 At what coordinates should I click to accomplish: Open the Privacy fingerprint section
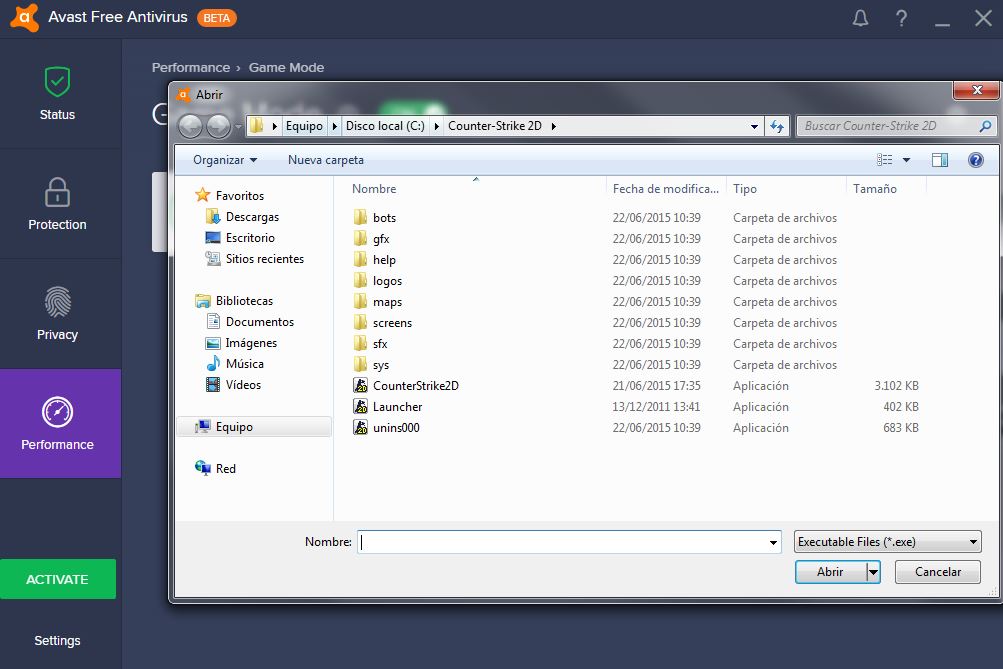(57, 314)
